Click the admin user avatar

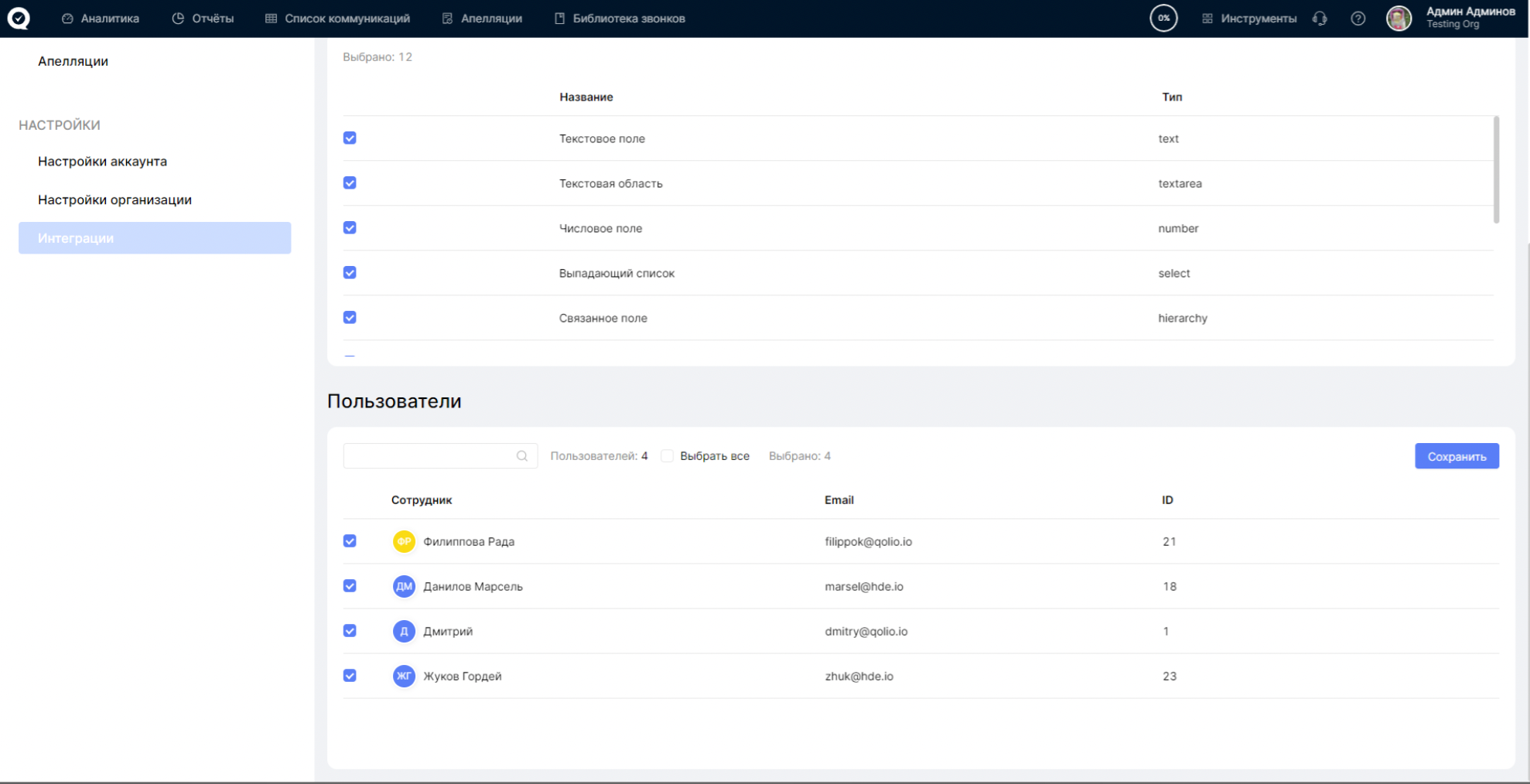1399,18
